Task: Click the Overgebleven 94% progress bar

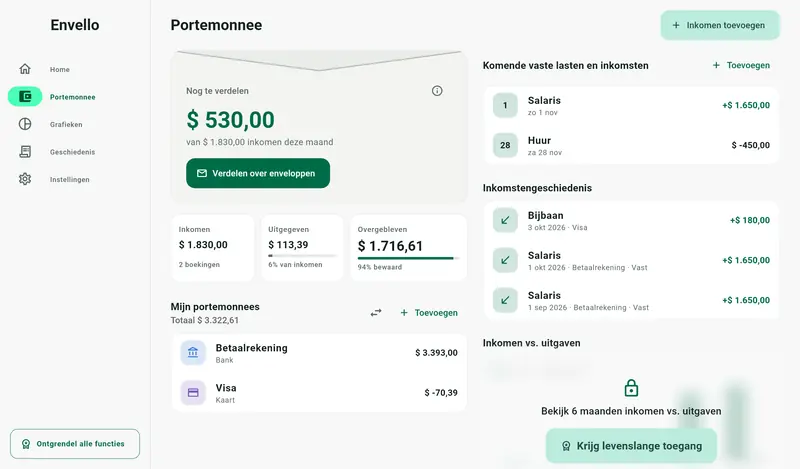Action: (408, 258)
